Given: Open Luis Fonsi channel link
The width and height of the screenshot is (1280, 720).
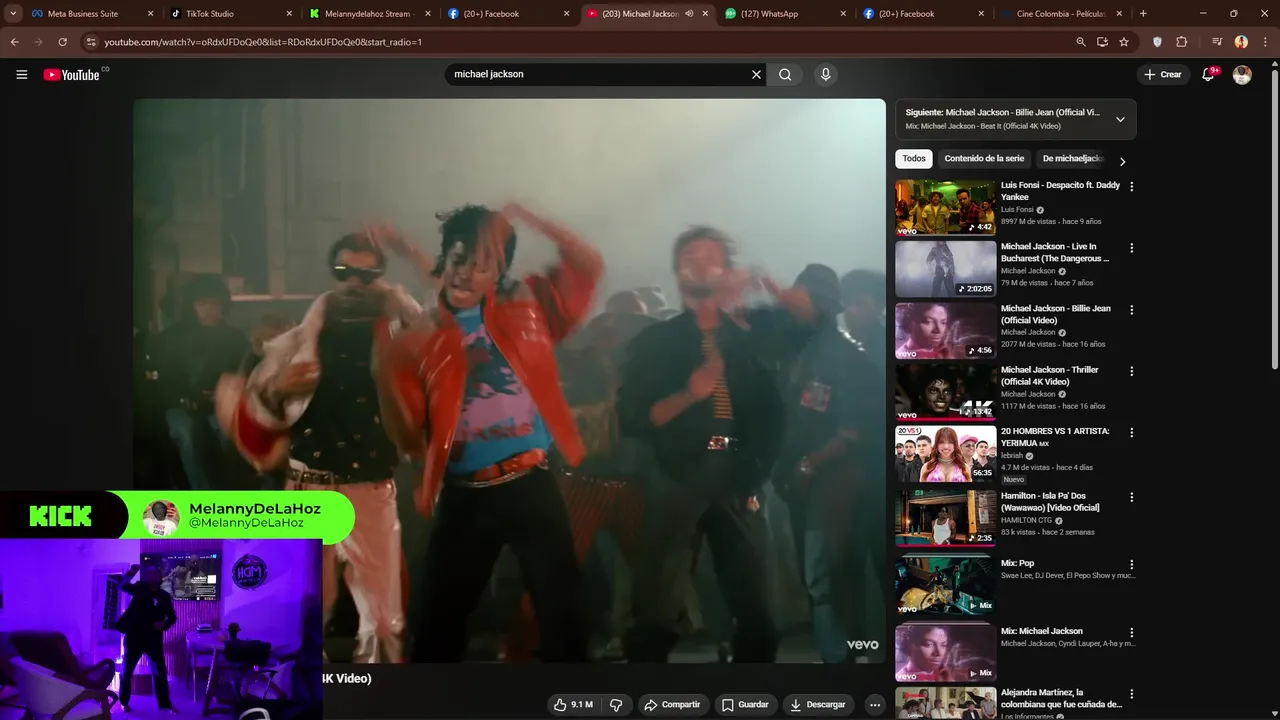Looking at the screenshot, I should click(1017, 210).
